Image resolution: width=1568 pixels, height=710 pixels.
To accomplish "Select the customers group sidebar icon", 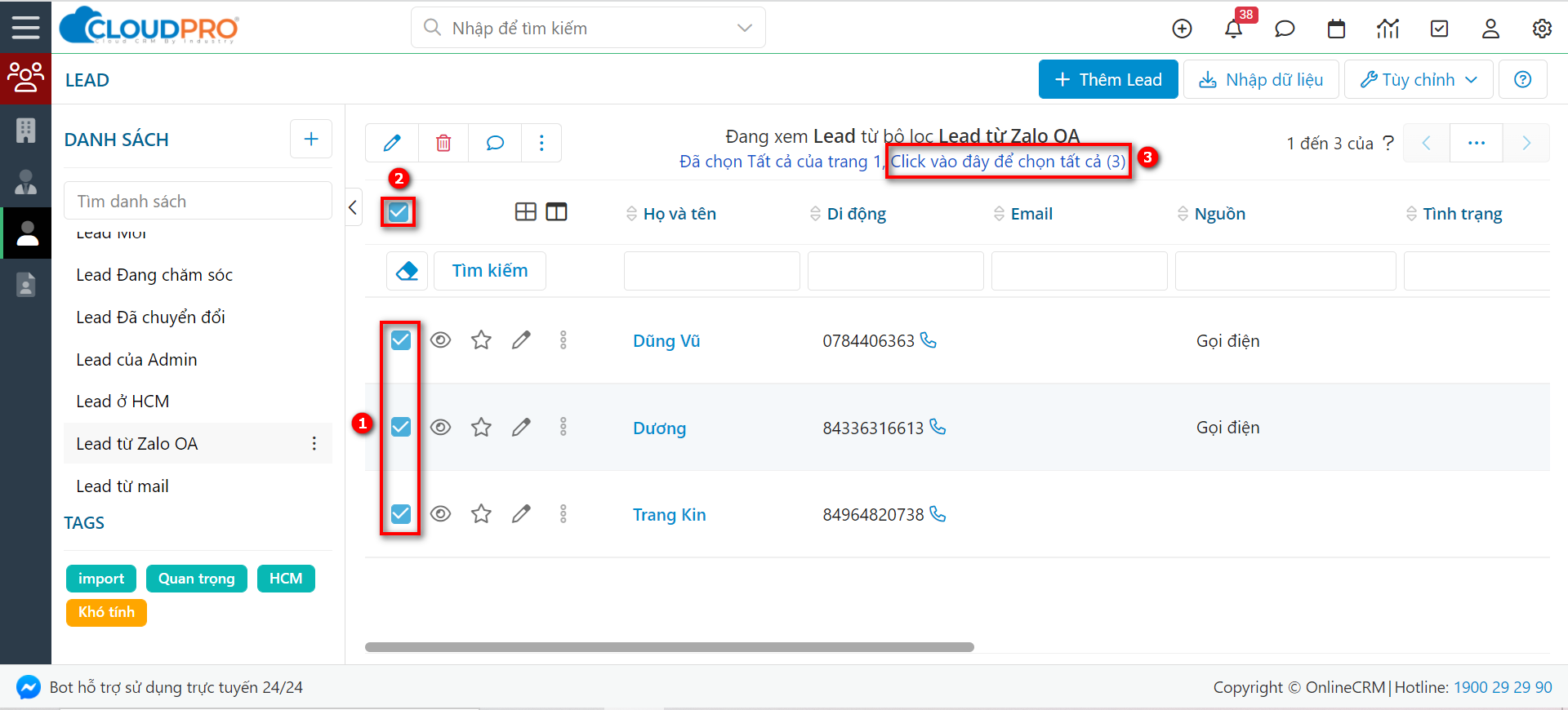I will pos(25,78).
